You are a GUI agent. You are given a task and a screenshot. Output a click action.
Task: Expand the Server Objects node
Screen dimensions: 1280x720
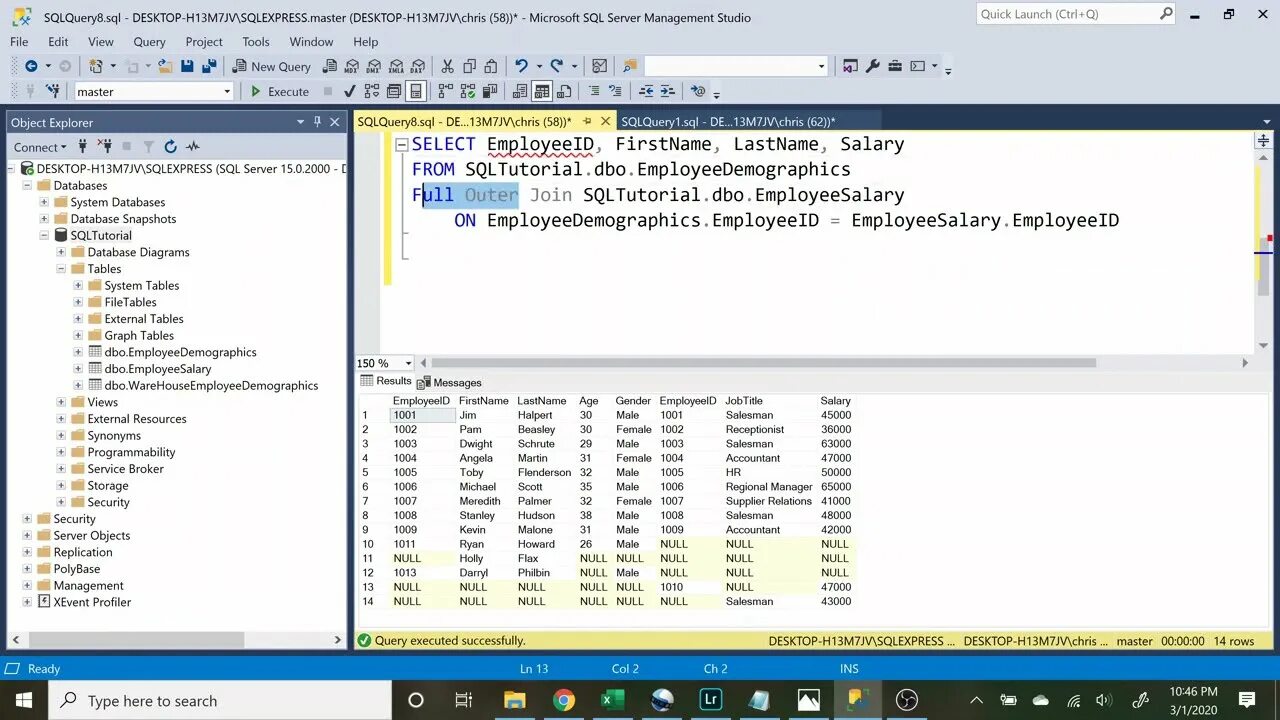pos(27,535)
